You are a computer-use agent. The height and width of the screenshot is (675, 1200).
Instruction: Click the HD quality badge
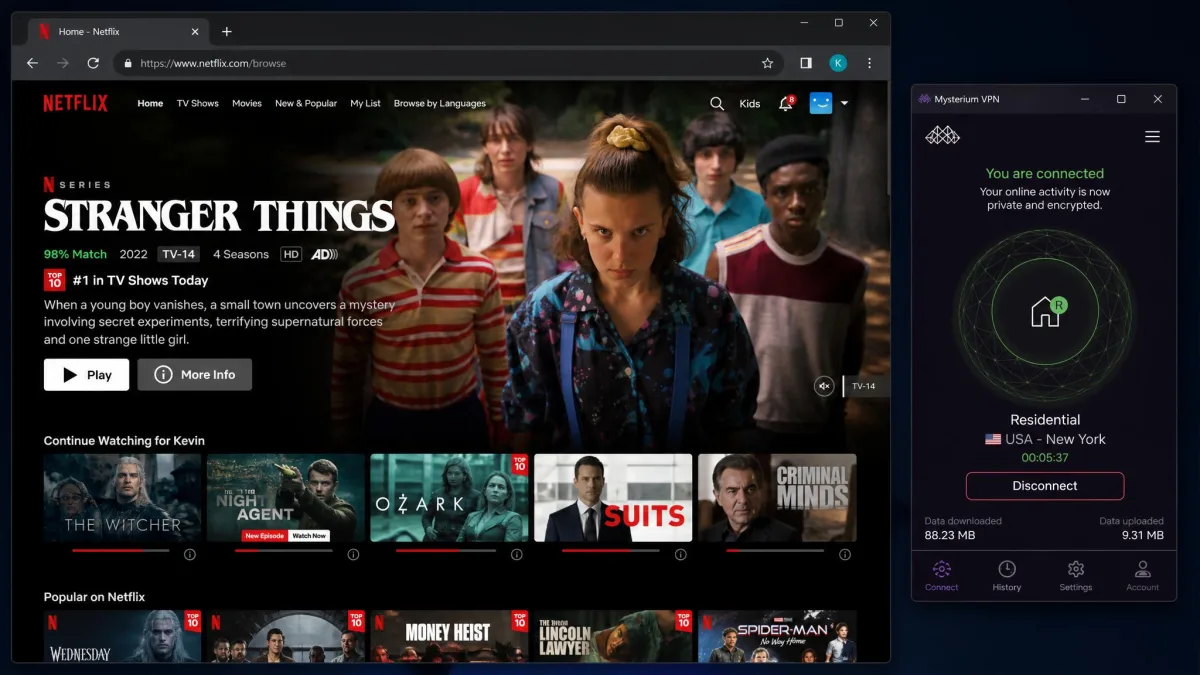click(291, 254)
